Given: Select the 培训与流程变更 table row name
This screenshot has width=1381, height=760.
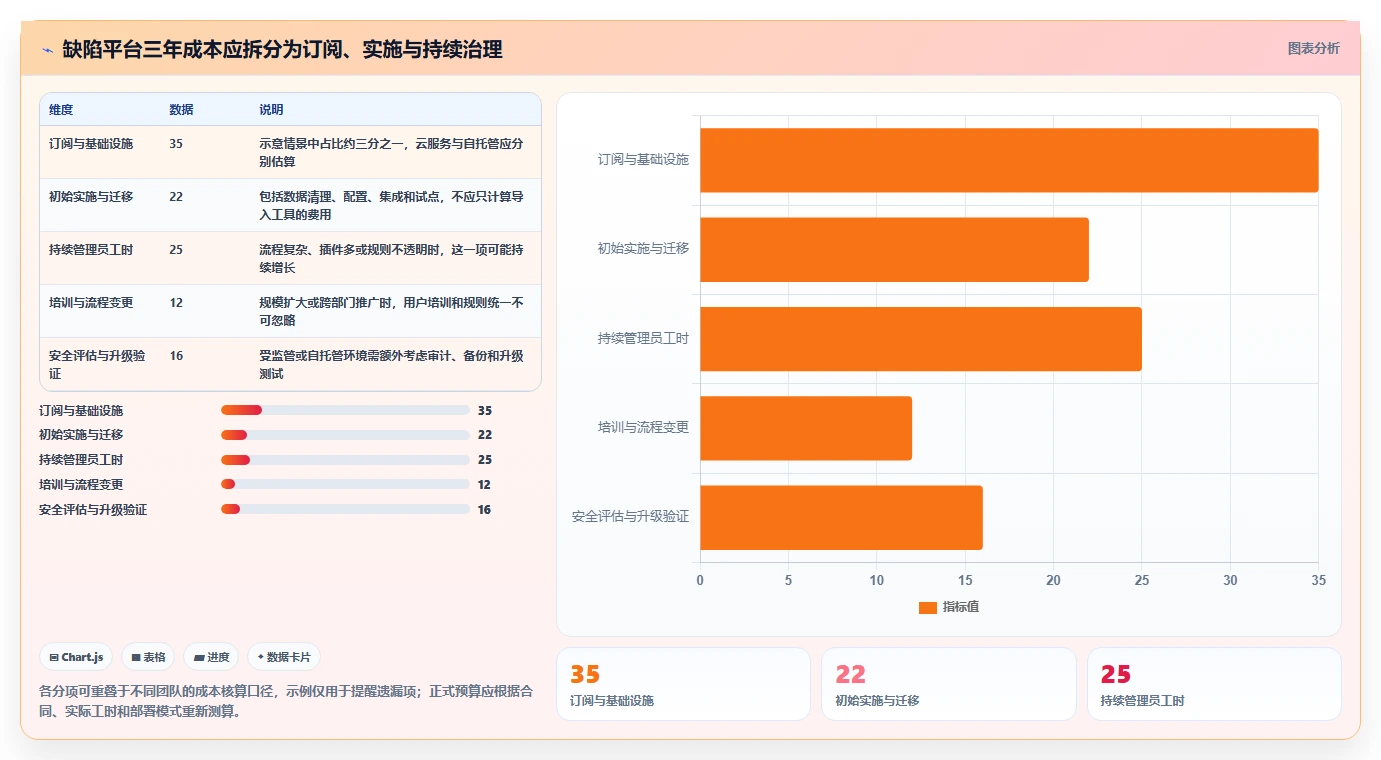Looking at the screenshot, I should 91,303.
